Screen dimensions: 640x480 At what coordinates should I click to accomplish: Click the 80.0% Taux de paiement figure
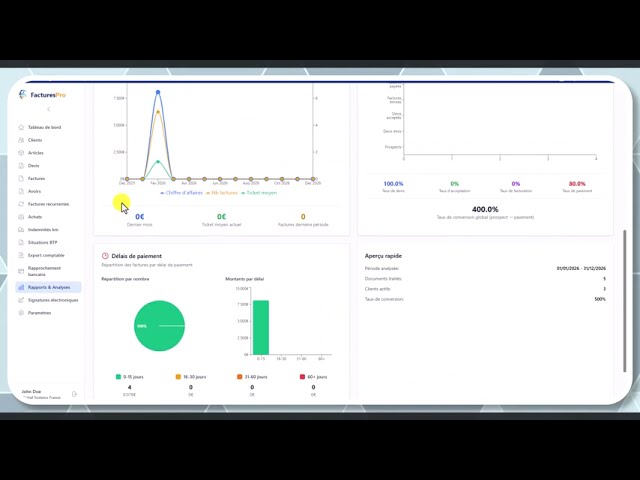577,184
